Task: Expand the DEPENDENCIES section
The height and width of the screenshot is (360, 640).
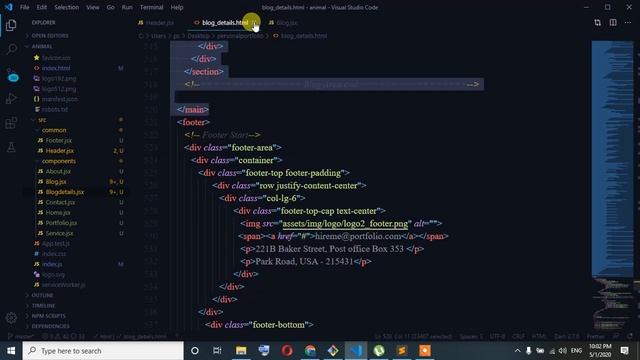Action: (50, 326)
